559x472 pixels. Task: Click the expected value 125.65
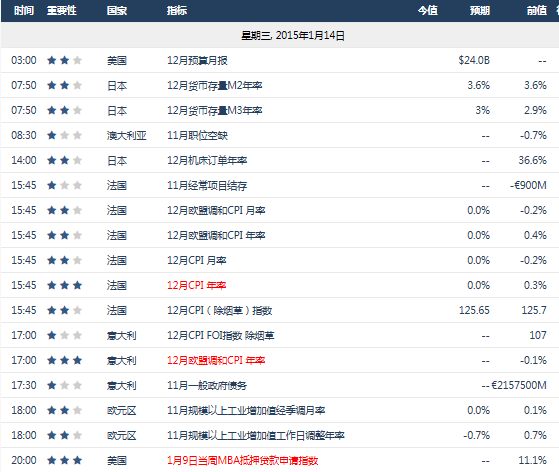pos(474,310)
